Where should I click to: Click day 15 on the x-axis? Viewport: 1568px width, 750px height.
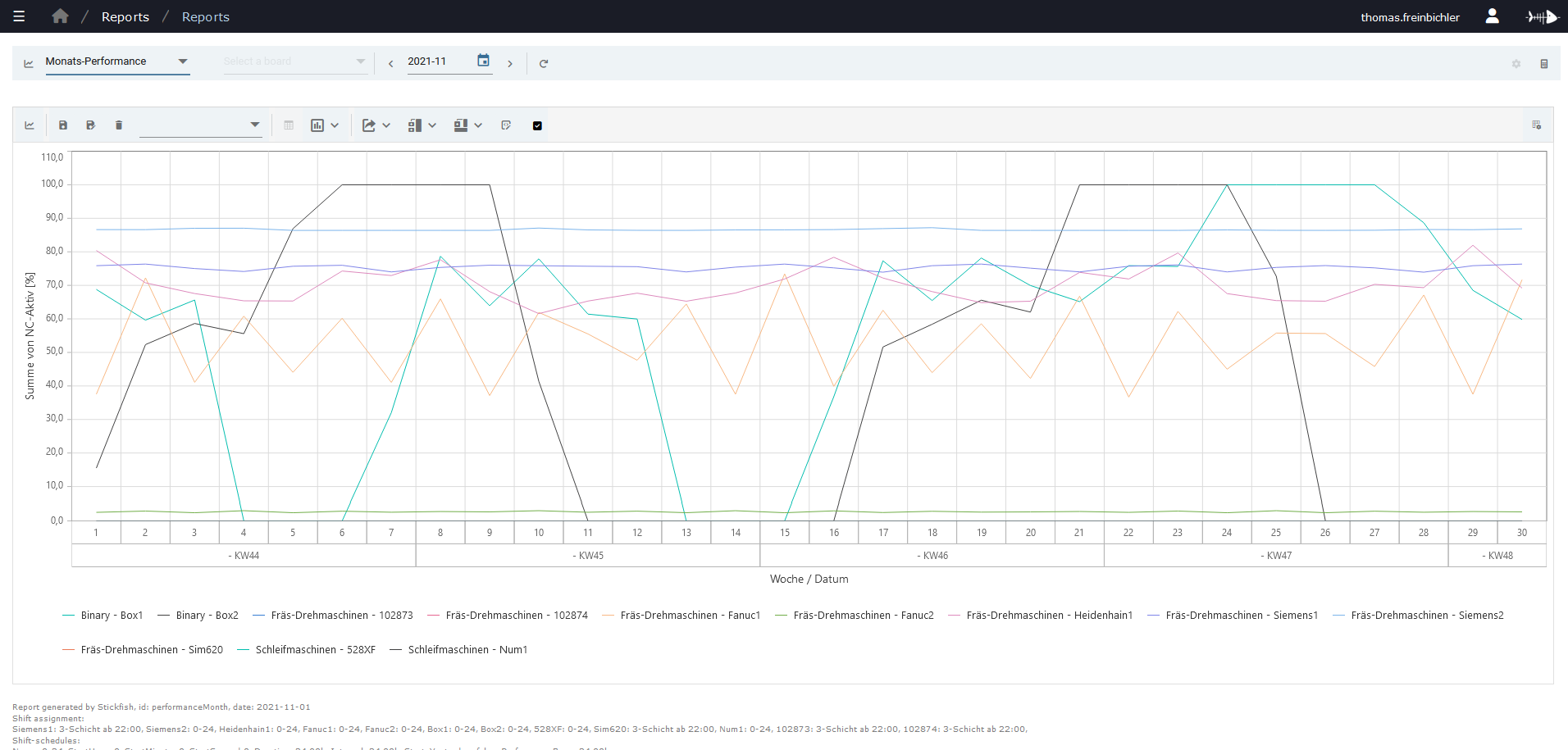(785, 533)
